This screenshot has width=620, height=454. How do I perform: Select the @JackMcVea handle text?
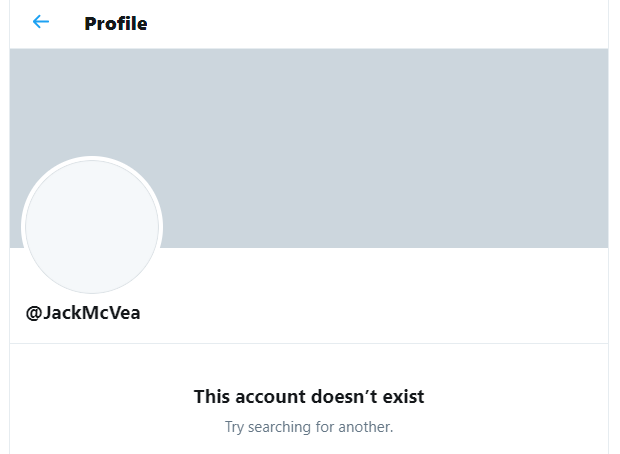[83, 312]
